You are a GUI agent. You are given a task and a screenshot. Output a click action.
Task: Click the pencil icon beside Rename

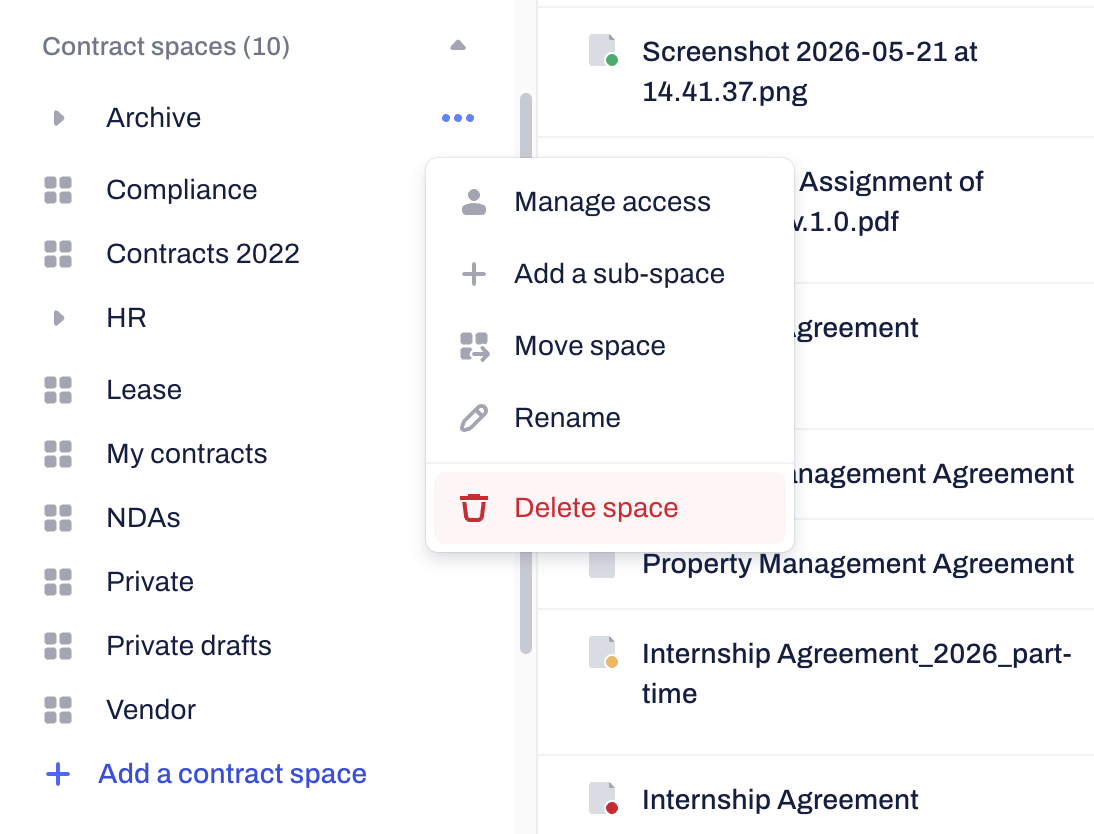(x=474, y=418)
